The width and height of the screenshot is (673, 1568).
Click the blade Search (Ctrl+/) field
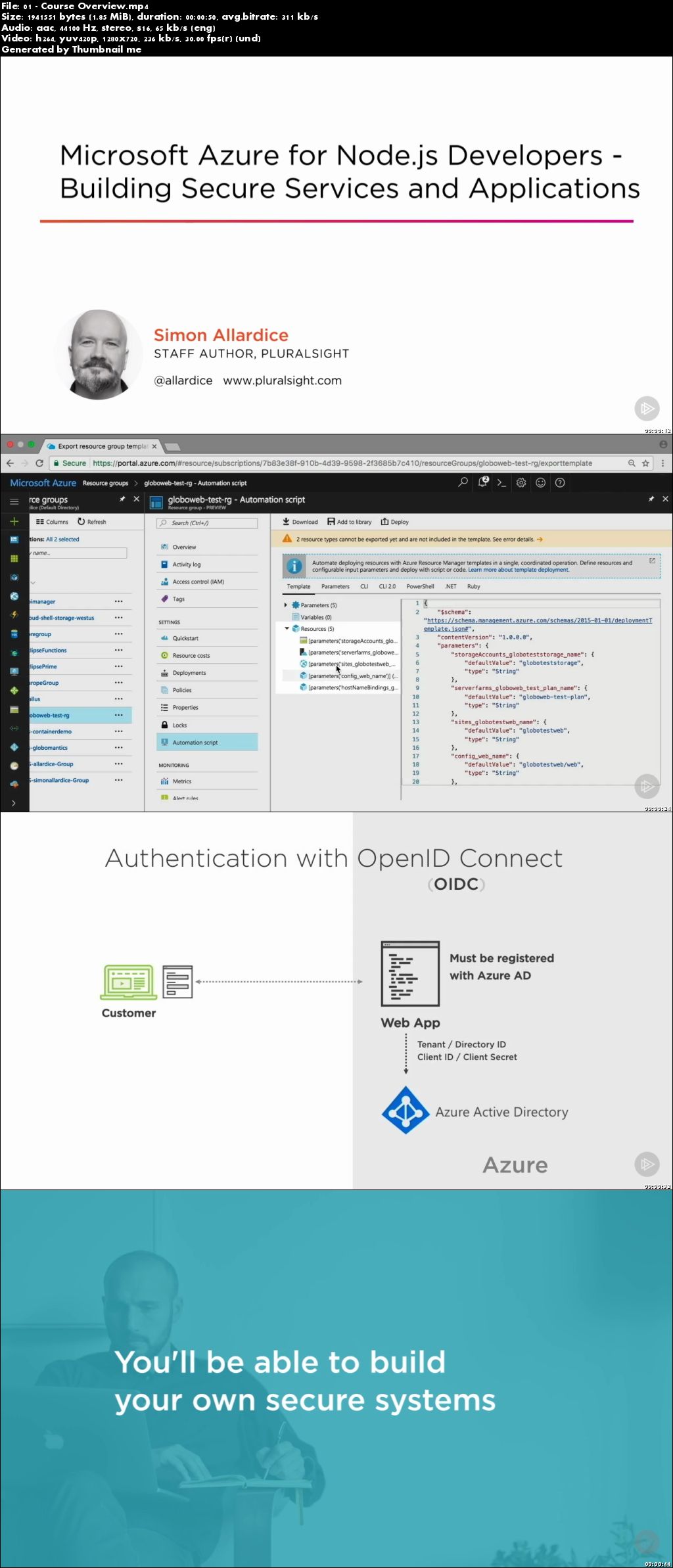(207, 523)
